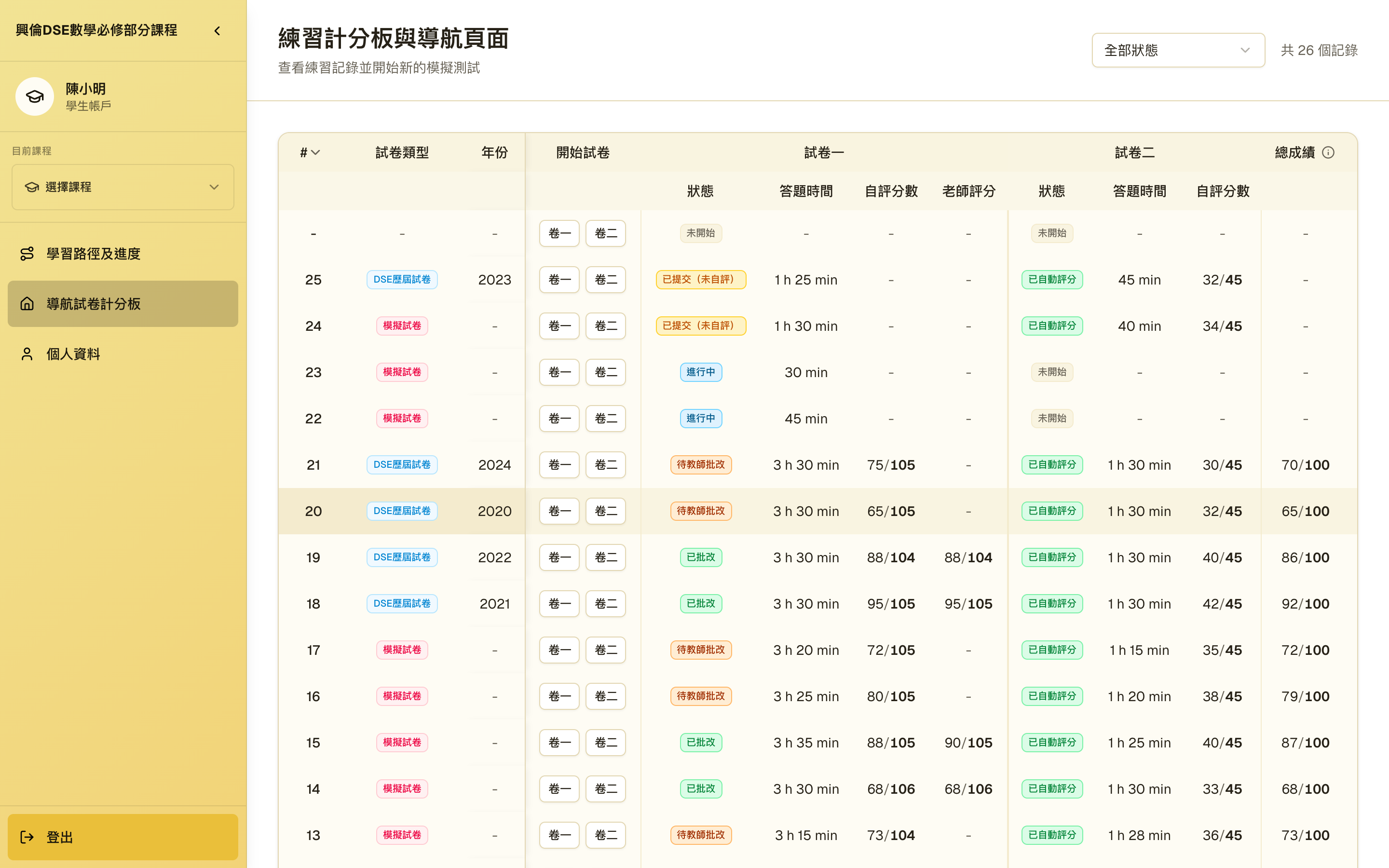Start 卷一 for record 25
This screenshot has height=868, width=1389.
559,280
